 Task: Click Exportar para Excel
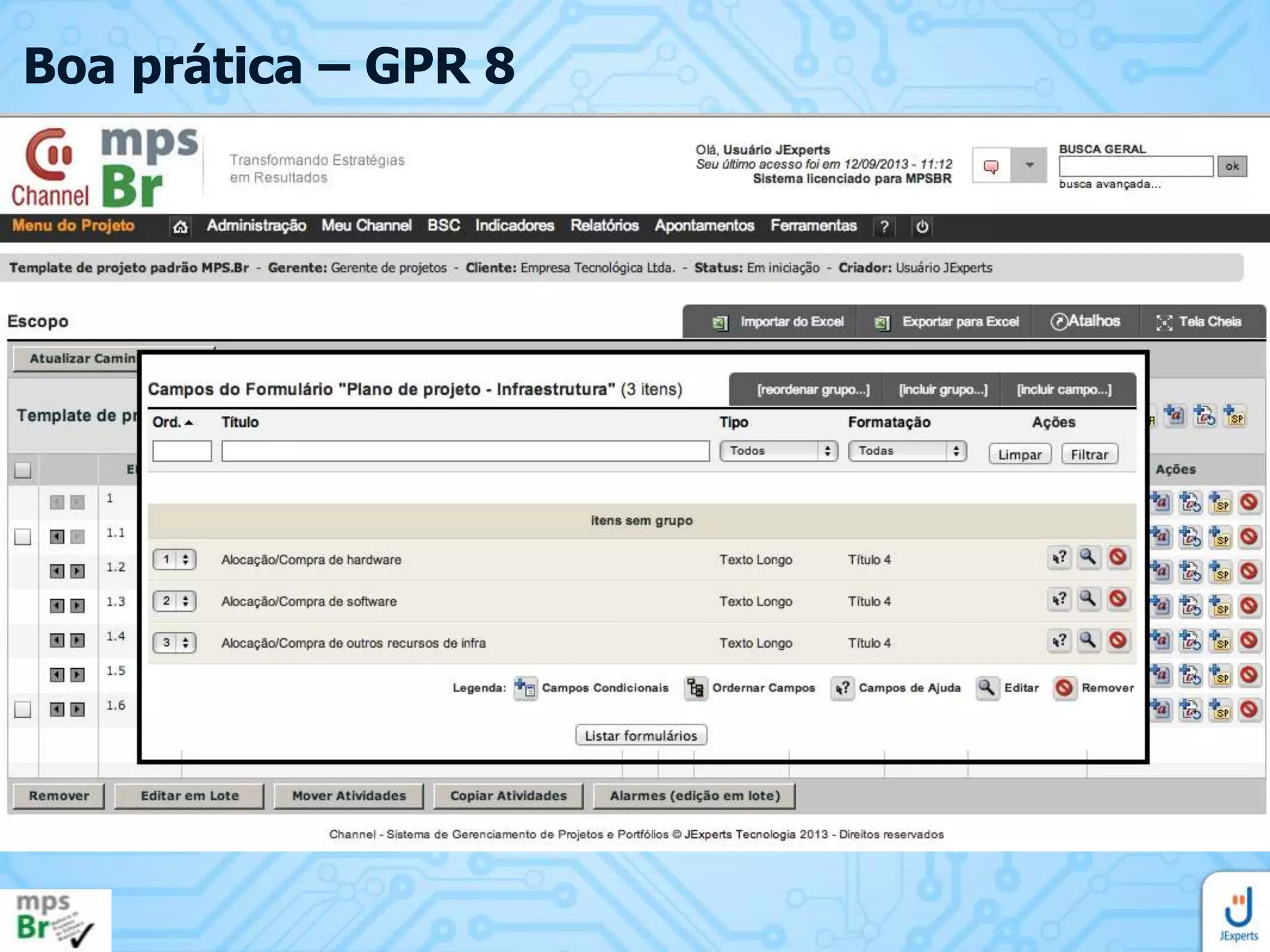pyautogui.click(x=947, y=322)
